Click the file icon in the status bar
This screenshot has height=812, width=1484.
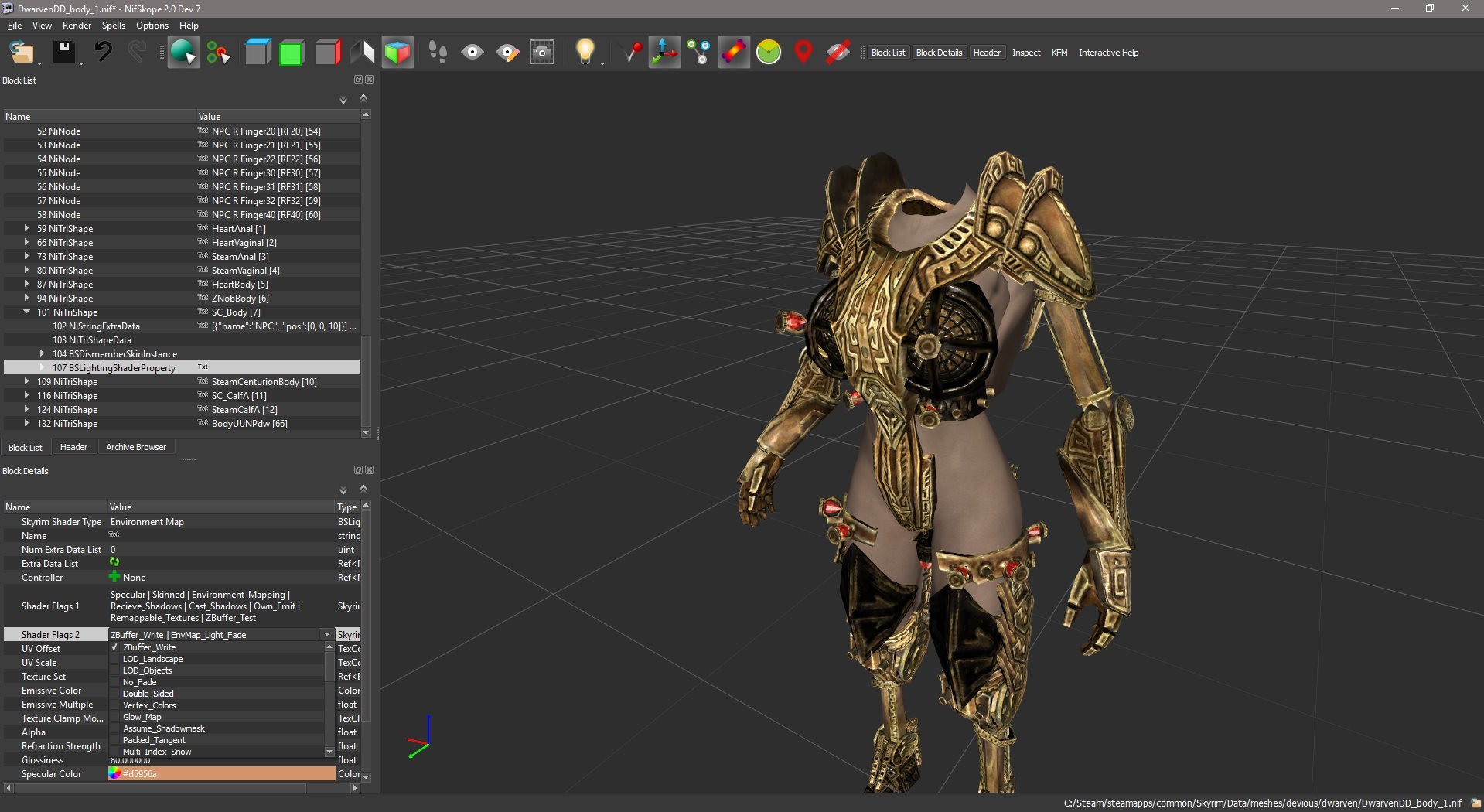pos(1475,803)
